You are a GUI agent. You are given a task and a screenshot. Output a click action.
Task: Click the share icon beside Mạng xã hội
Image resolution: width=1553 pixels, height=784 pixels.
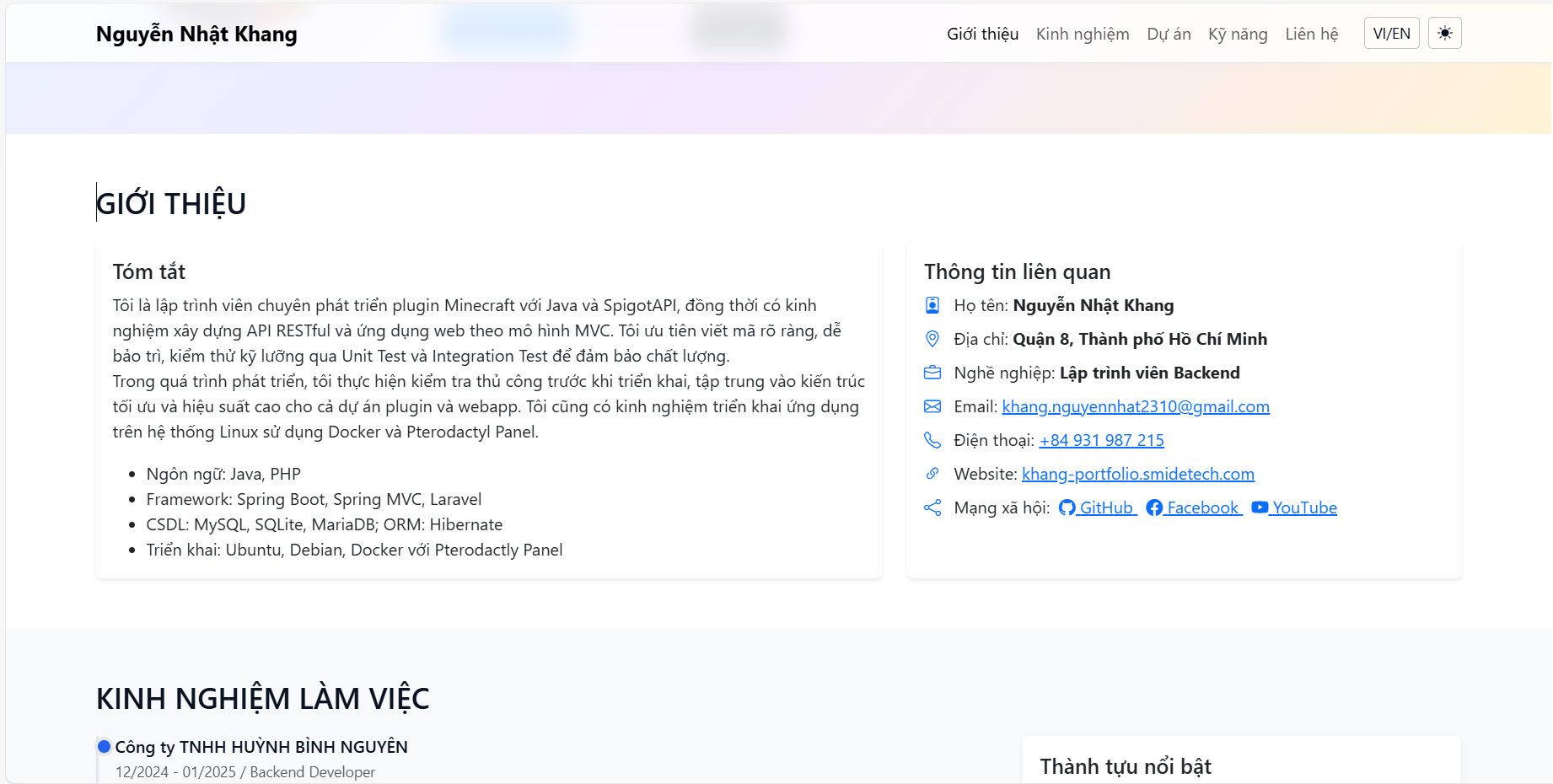tap(932, 507)
